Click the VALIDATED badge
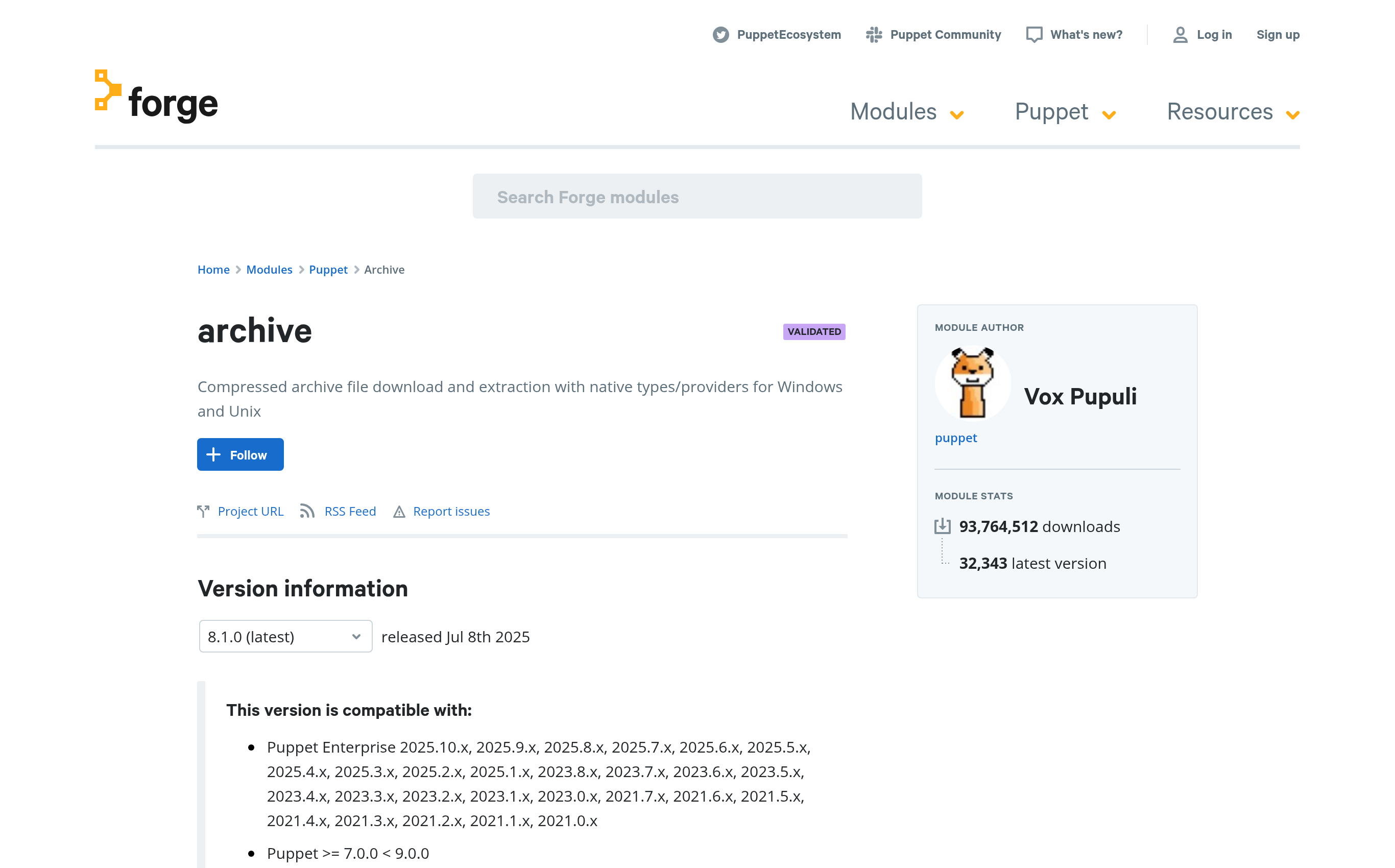This screenshot has width=1395, height=868. tap(814, 331)
